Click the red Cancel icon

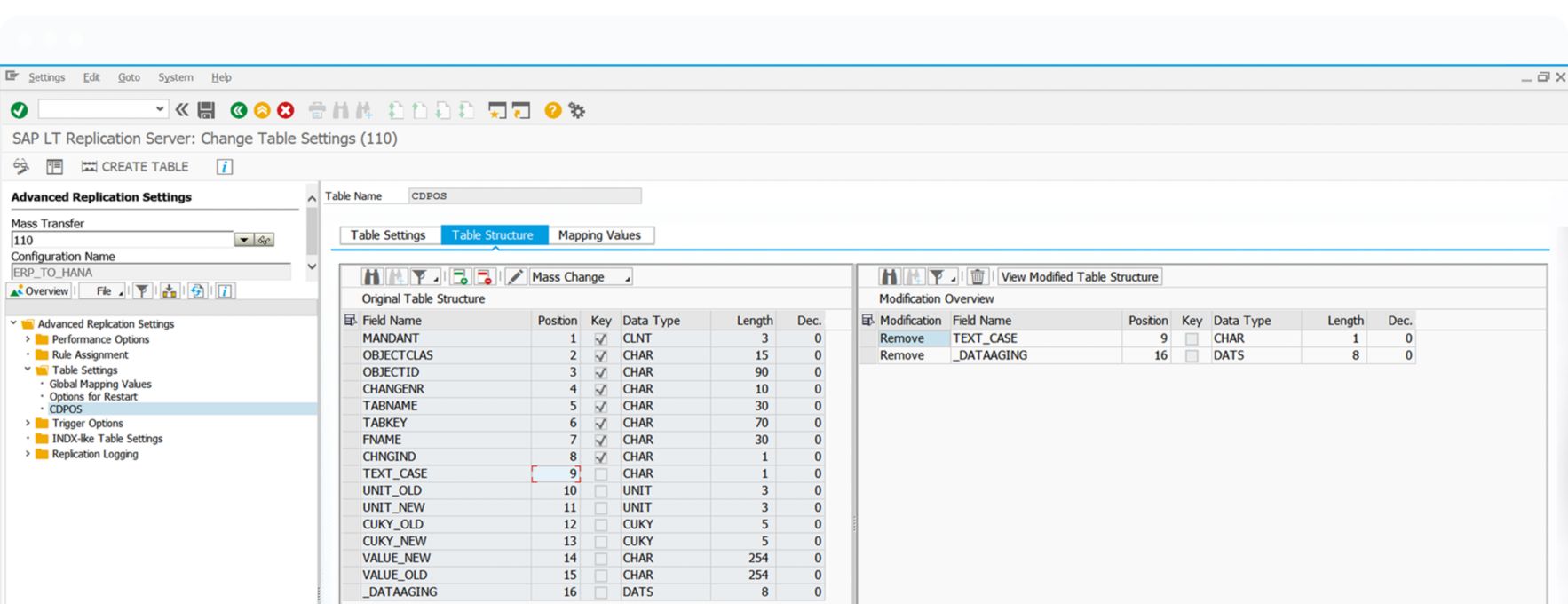[x=285, y=110]
